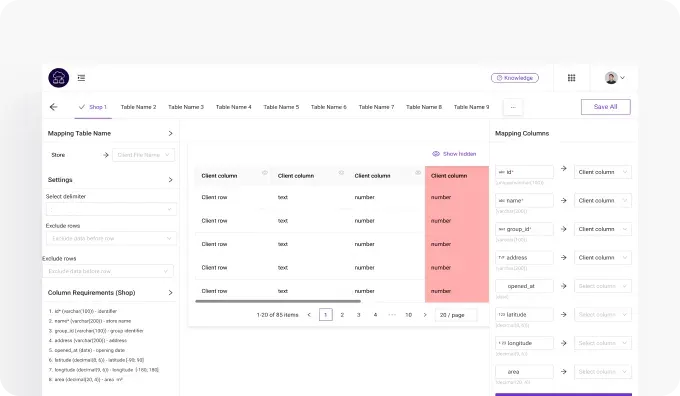The height and width of the screenshot is (396, 680).
Task: Toggle Show hidden columns
Action: point(454,154)
